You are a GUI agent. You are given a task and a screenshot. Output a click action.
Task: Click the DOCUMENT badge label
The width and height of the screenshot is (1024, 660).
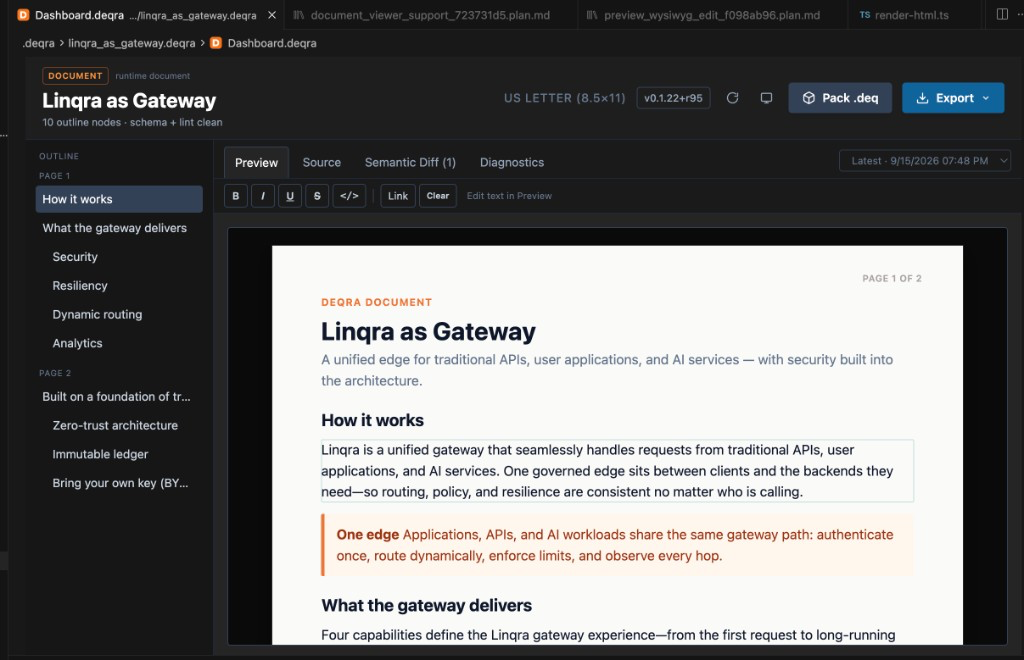coord(75,76)
